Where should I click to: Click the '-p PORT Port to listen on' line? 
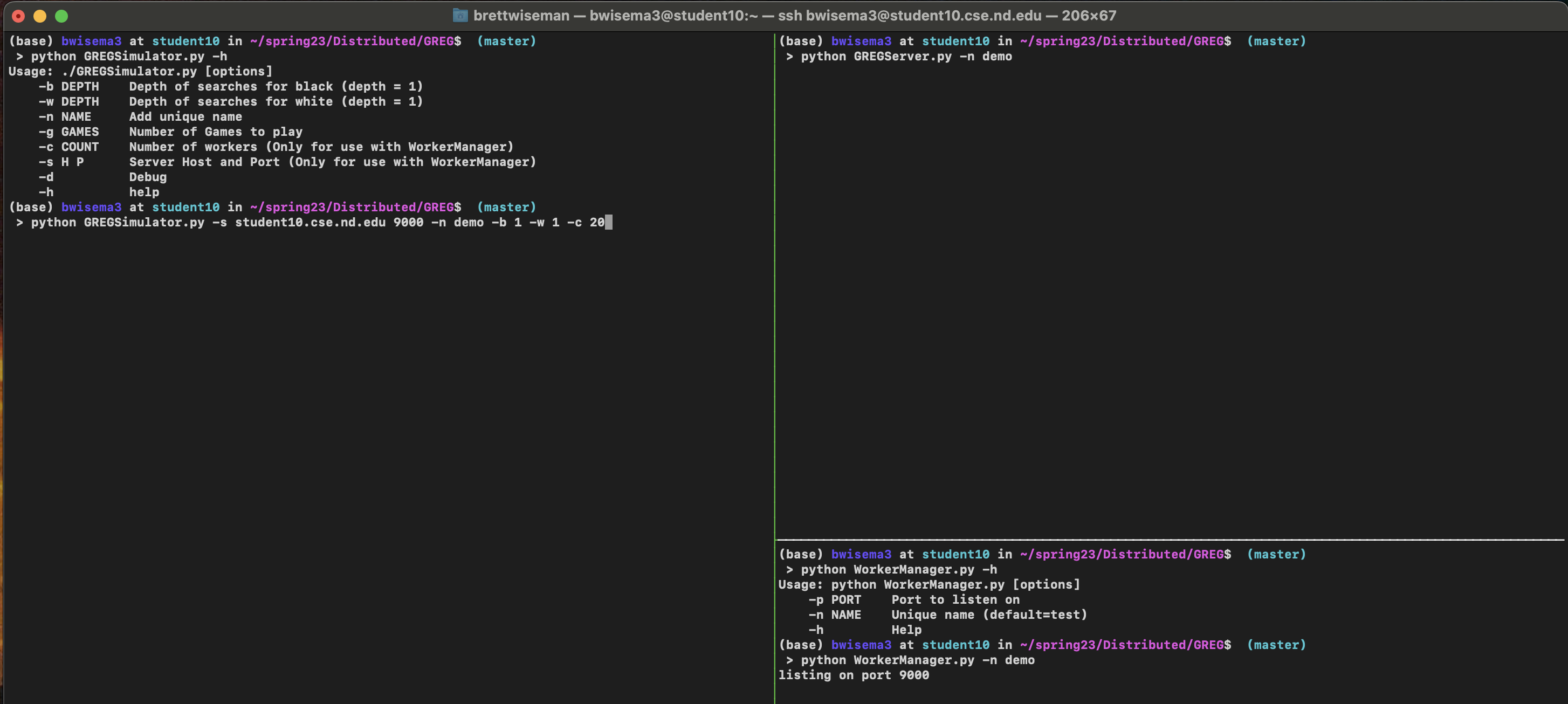click(x=914, y=599)
